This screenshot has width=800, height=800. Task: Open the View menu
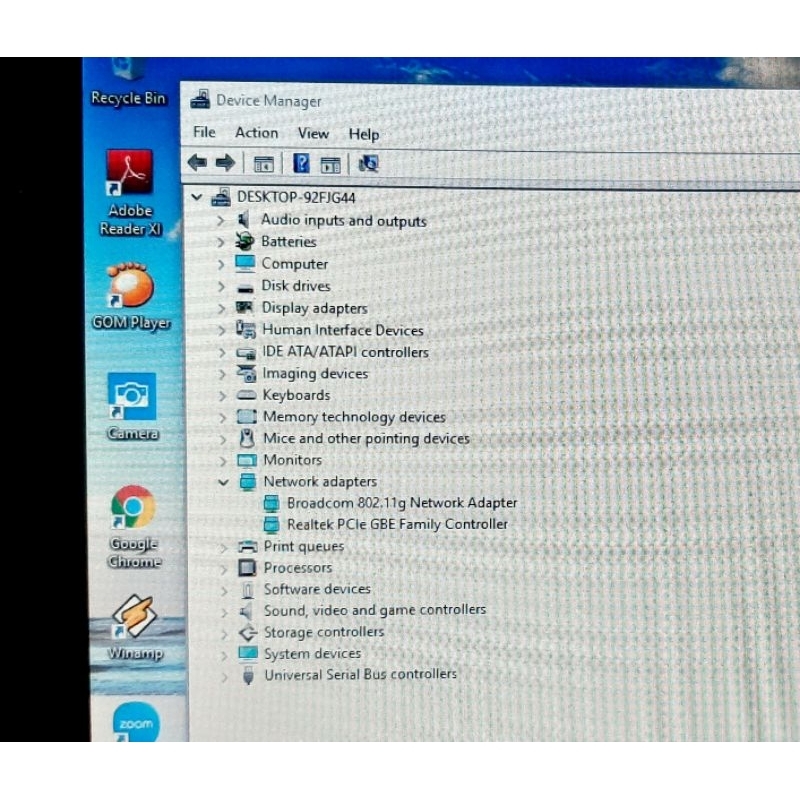click(313, 134)
